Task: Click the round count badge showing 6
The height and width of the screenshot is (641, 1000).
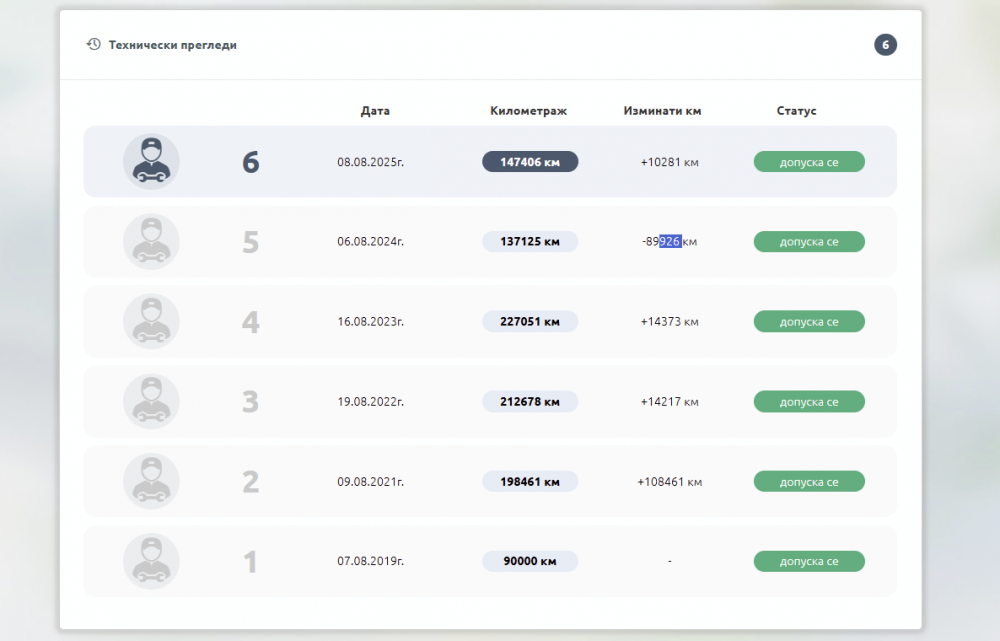Action: click(885, 45)
